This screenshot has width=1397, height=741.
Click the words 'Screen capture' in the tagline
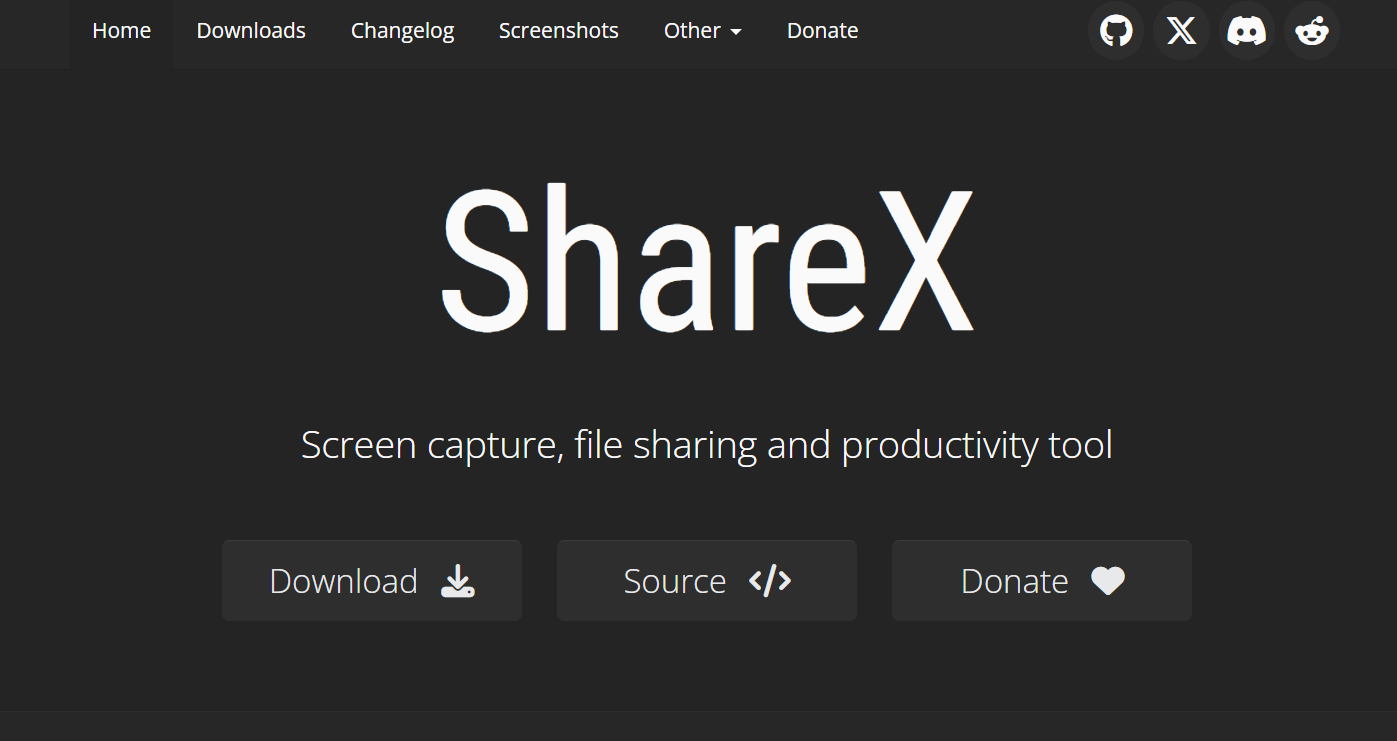428,445
